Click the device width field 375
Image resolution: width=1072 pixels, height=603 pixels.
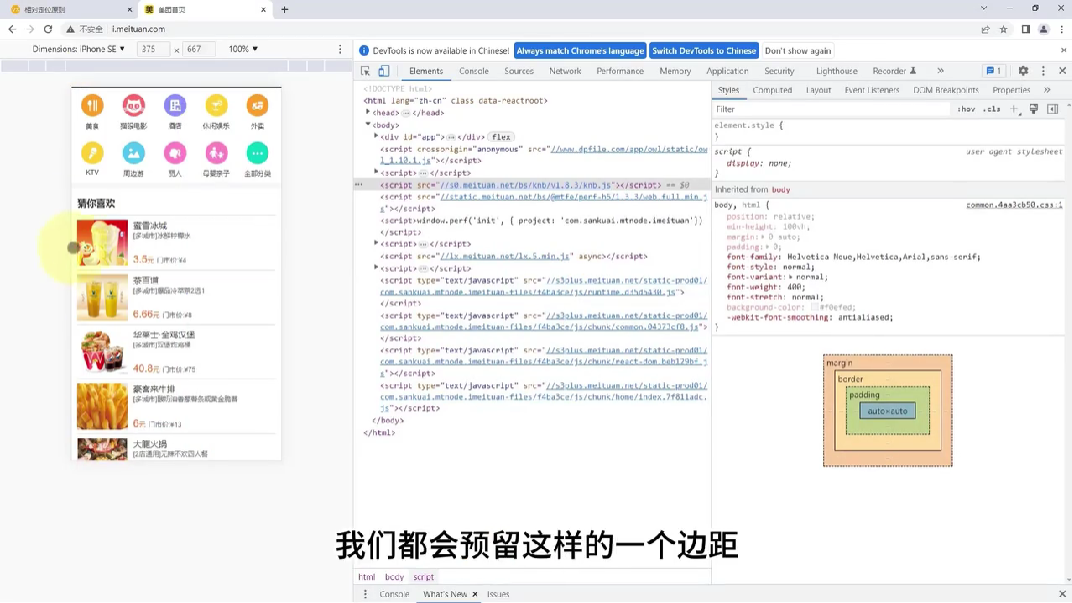[153, 49]
